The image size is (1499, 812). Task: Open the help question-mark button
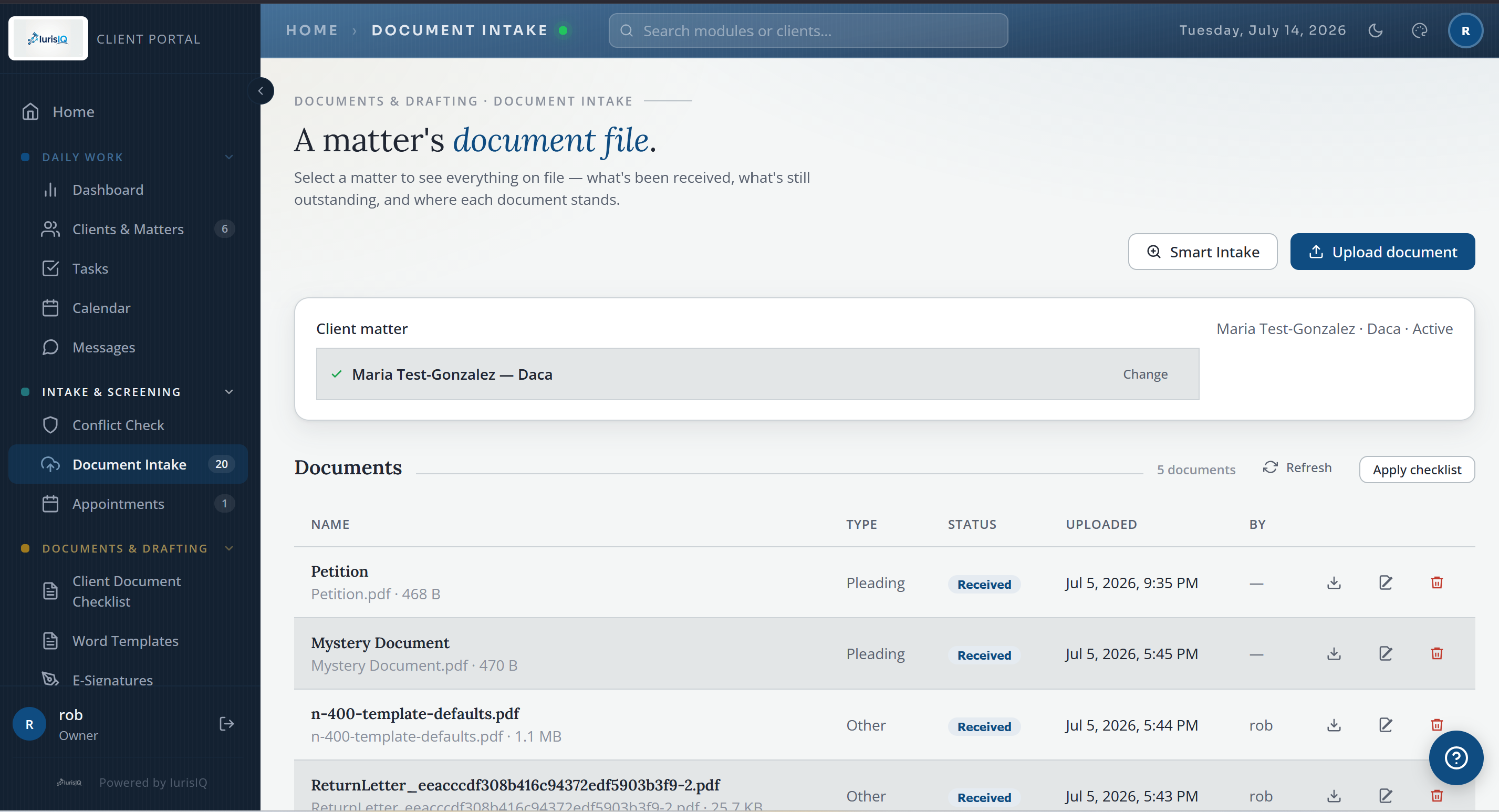pyautogui.click(x=1455, y=758)
